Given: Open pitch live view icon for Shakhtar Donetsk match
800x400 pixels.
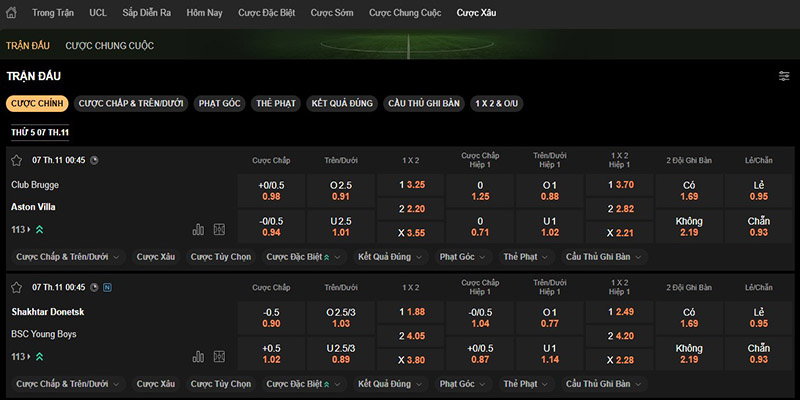Looking at the screenshot, I should (219, 356).
